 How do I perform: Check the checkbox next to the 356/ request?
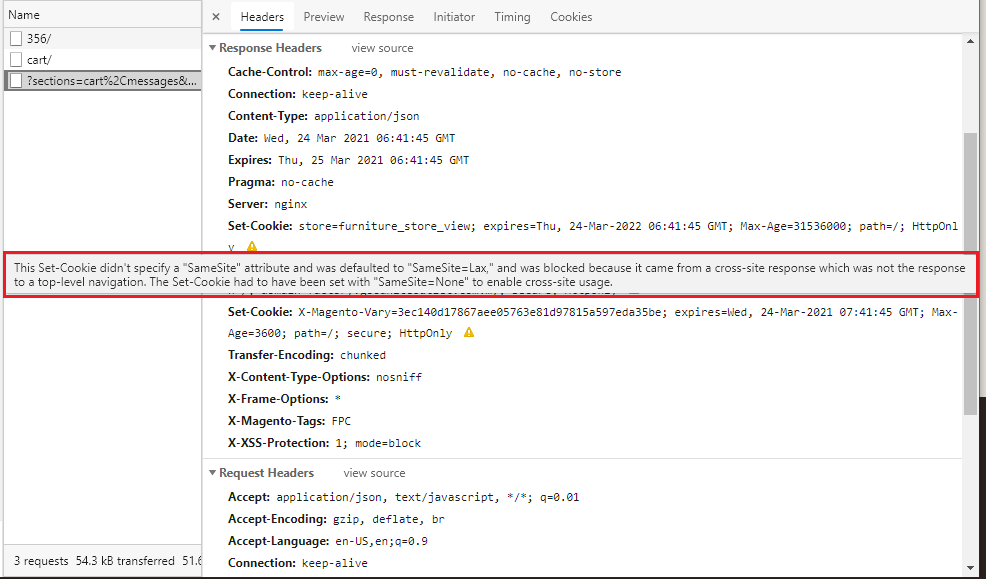(x=15, y=38)
